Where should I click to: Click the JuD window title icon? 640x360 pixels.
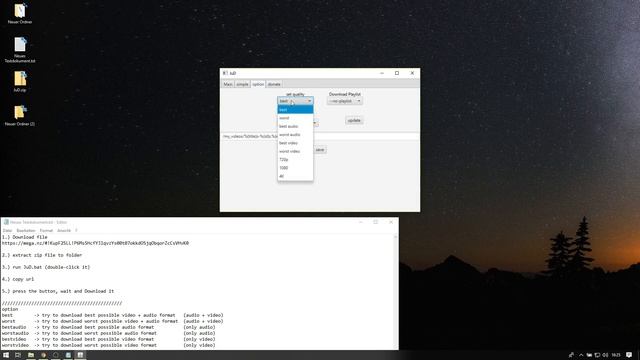[225, 73]
